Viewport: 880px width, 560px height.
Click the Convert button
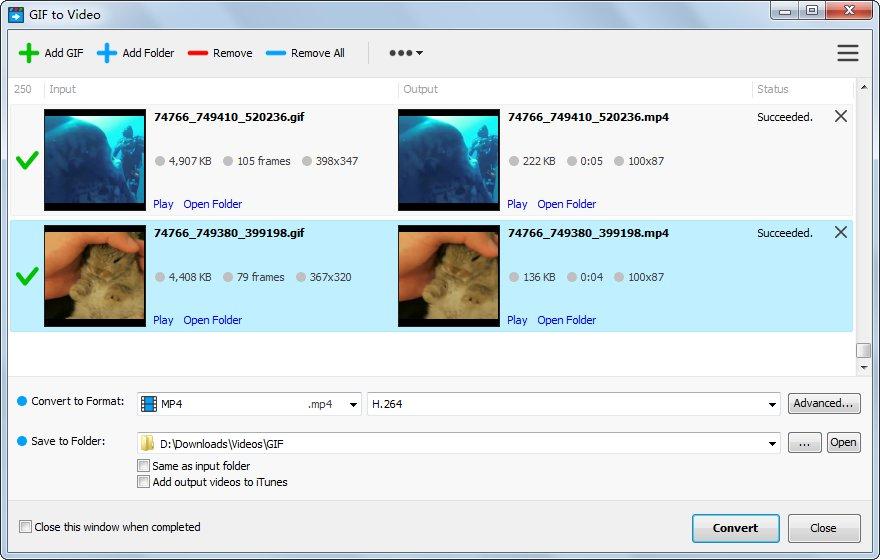coord(735,528)
